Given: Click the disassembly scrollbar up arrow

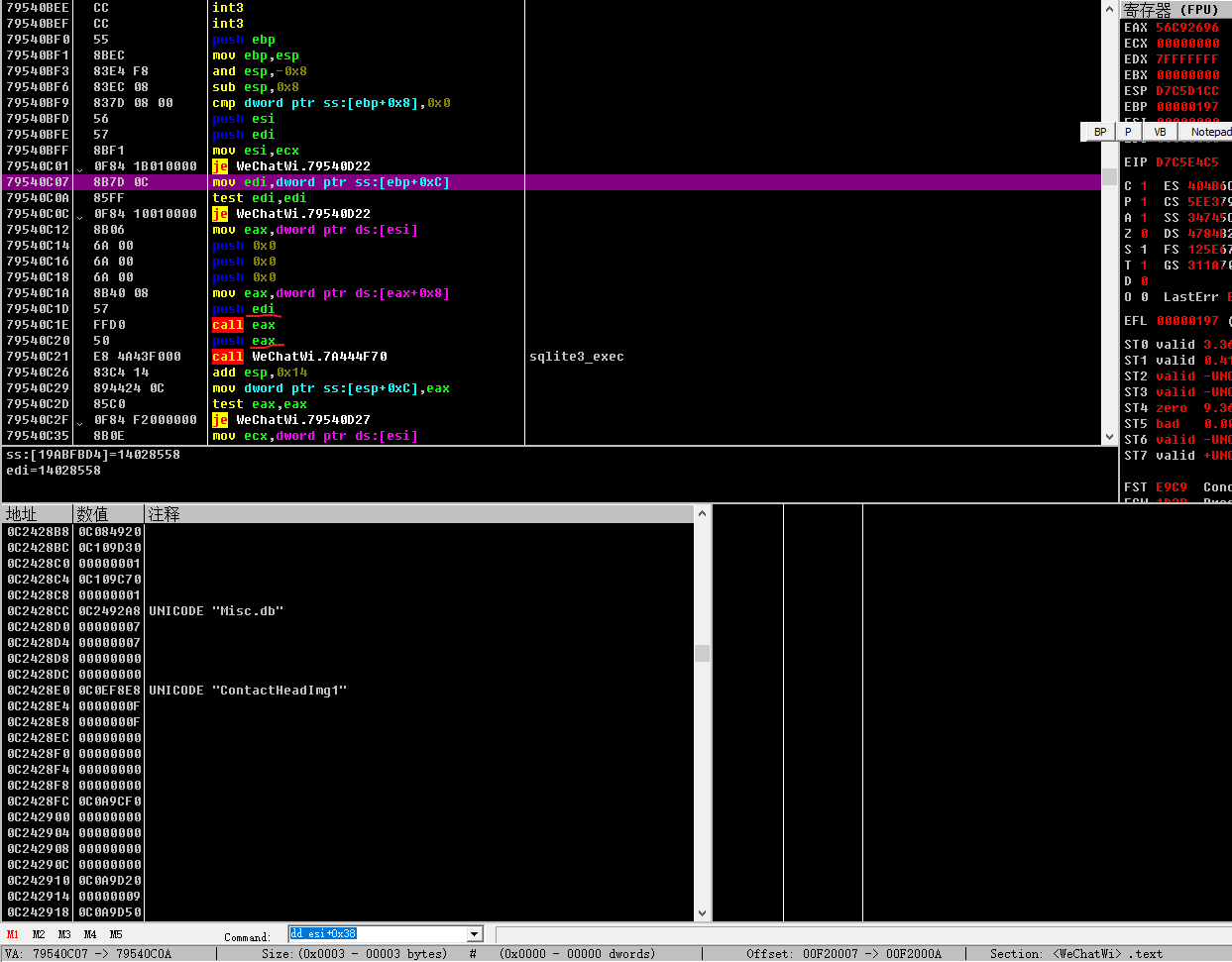Looking at the screenshot, I should [x=1108, y=9].
